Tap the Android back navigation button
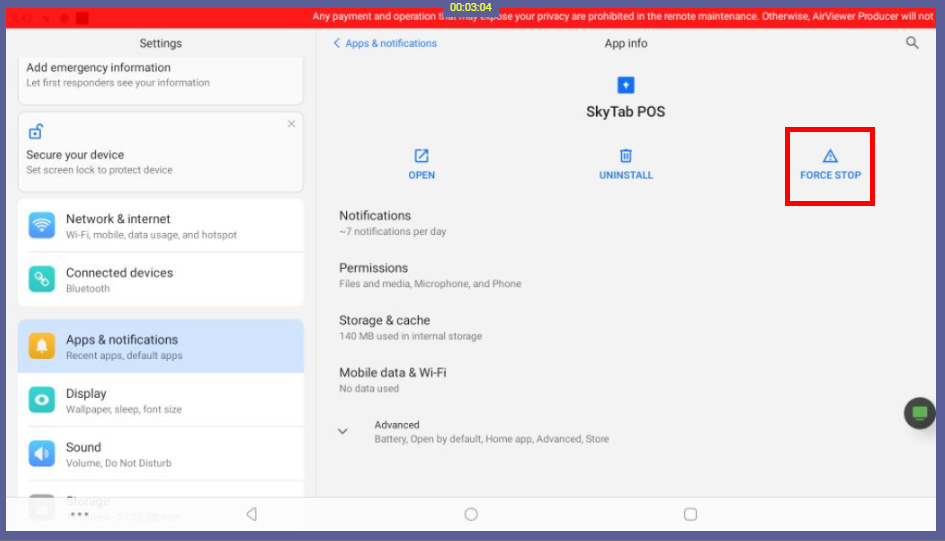 click(252, 514)
